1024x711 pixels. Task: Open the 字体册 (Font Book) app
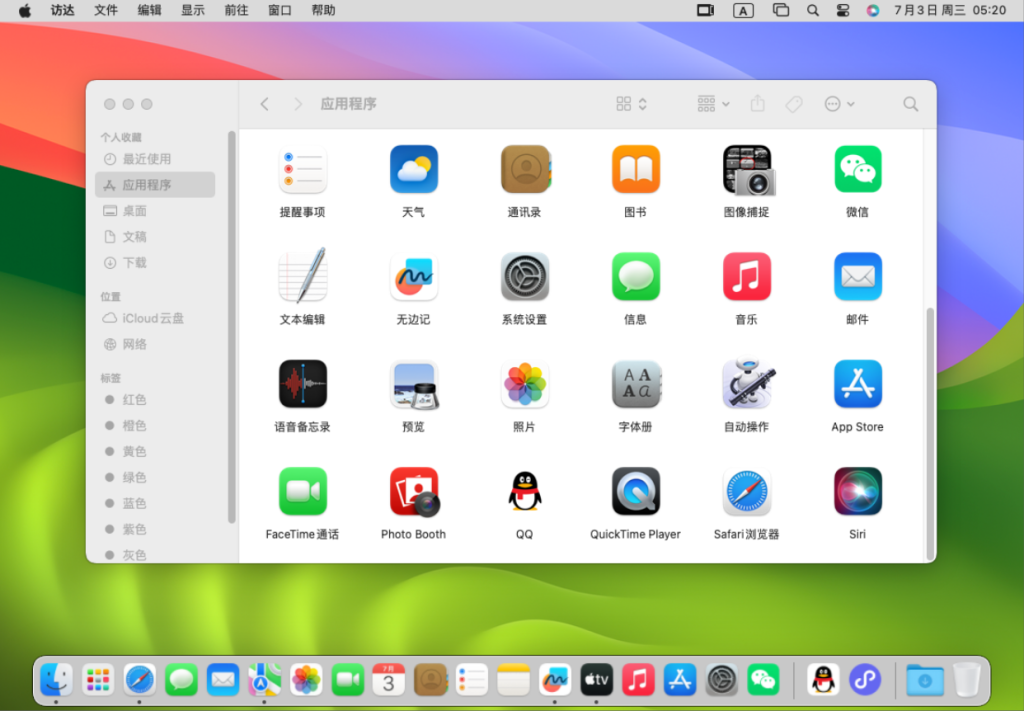pyautogui.click(x=635, y=384)
